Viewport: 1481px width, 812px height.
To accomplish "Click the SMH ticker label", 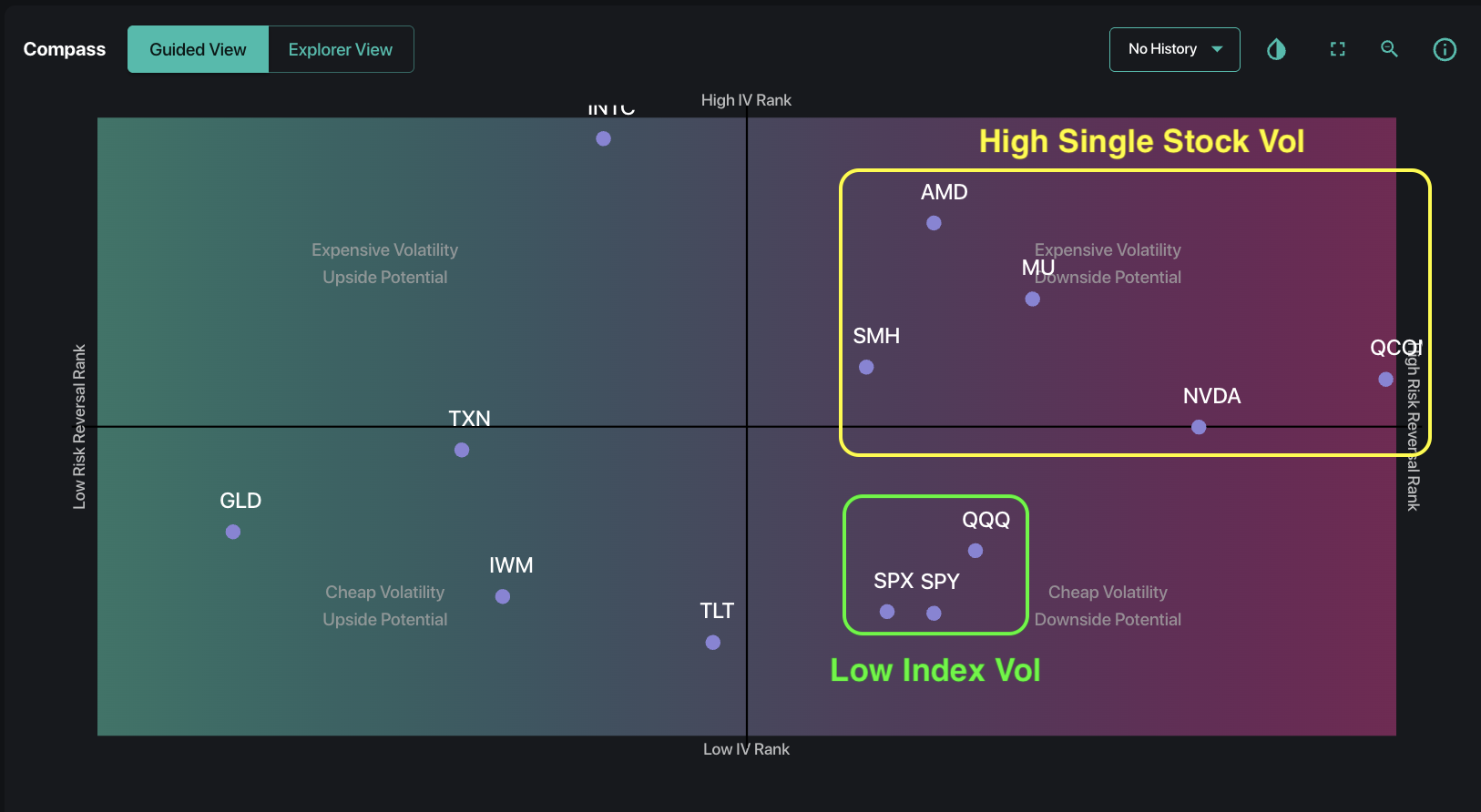I will pos(876,336).
